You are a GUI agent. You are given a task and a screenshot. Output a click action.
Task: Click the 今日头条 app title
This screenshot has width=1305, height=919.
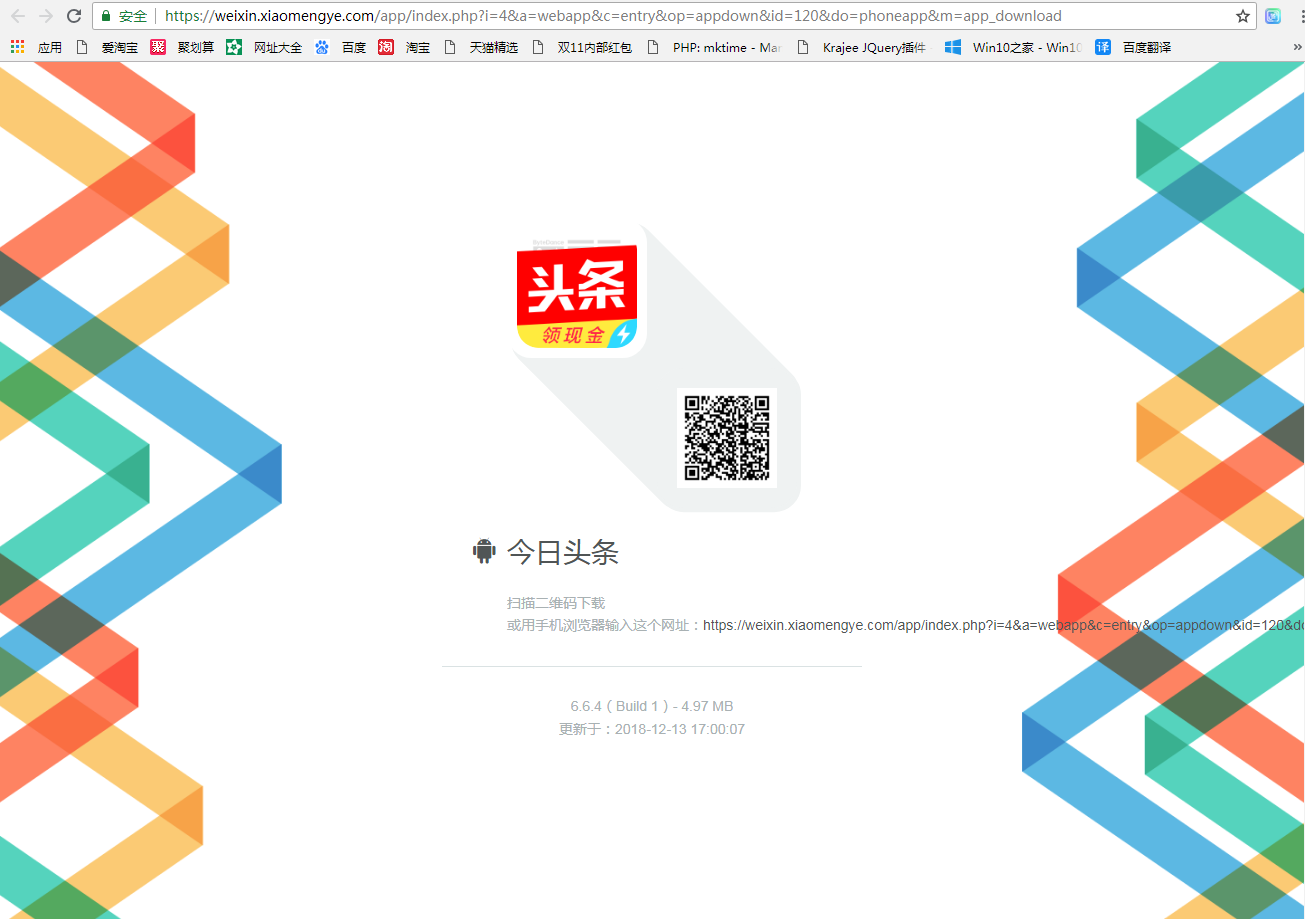(563, 552)
